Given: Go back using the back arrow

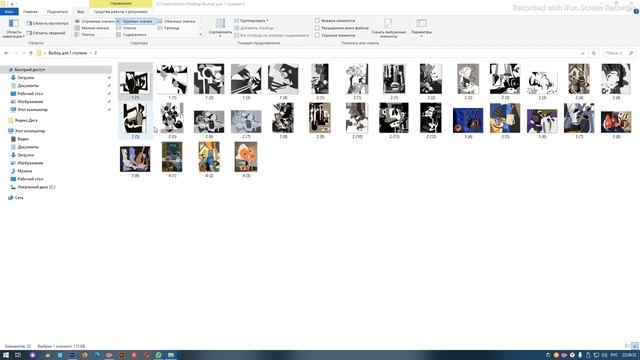Looking at the screenshot, I should click(x=6, y=53).
